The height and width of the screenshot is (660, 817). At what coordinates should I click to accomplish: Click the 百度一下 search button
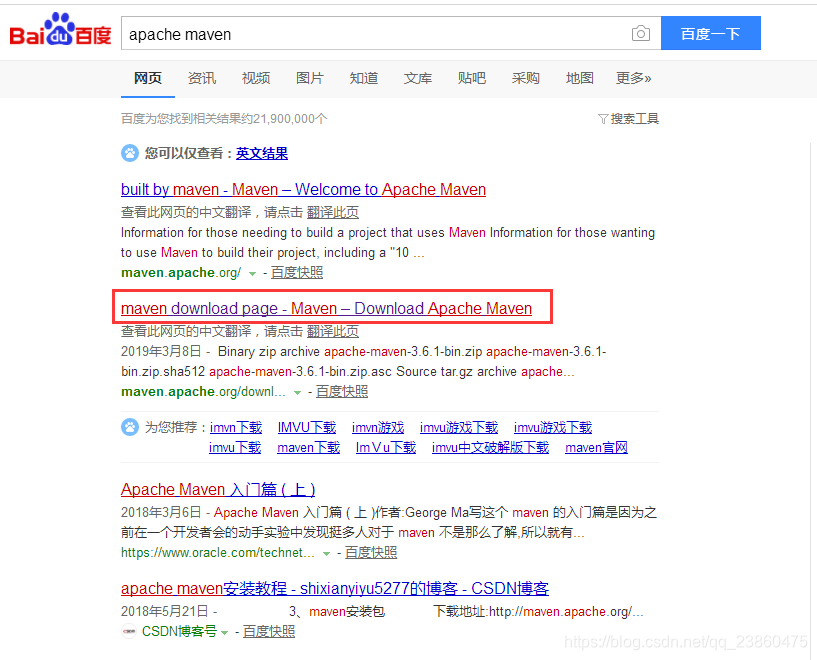click(x=710, y=33)
